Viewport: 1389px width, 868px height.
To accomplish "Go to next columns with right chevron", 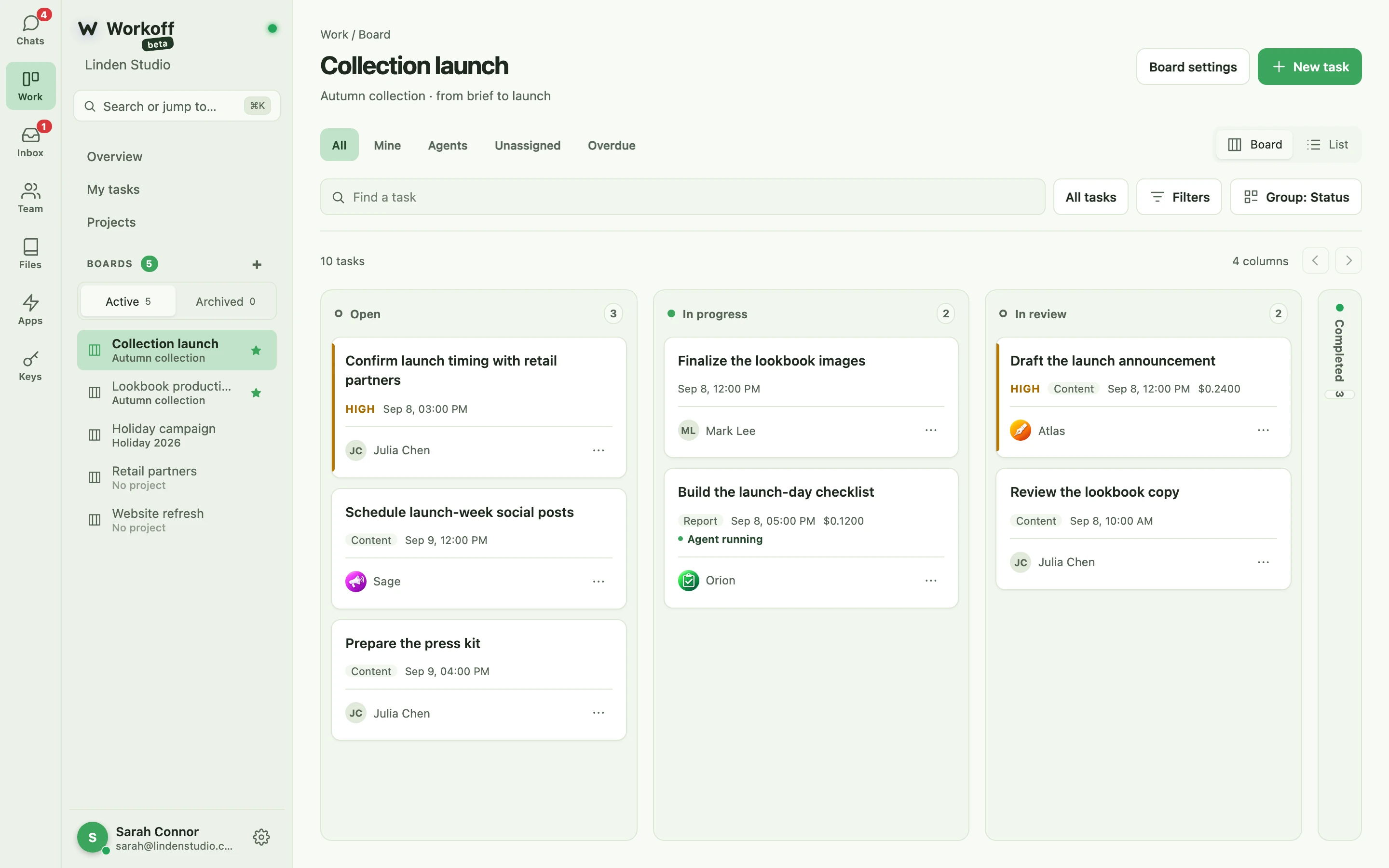I will click(x=1348, y=260).
